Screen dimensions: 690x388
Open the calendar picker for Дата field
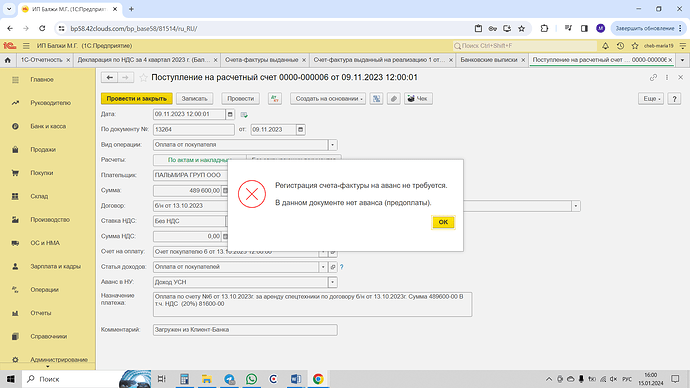coord(230,114)
